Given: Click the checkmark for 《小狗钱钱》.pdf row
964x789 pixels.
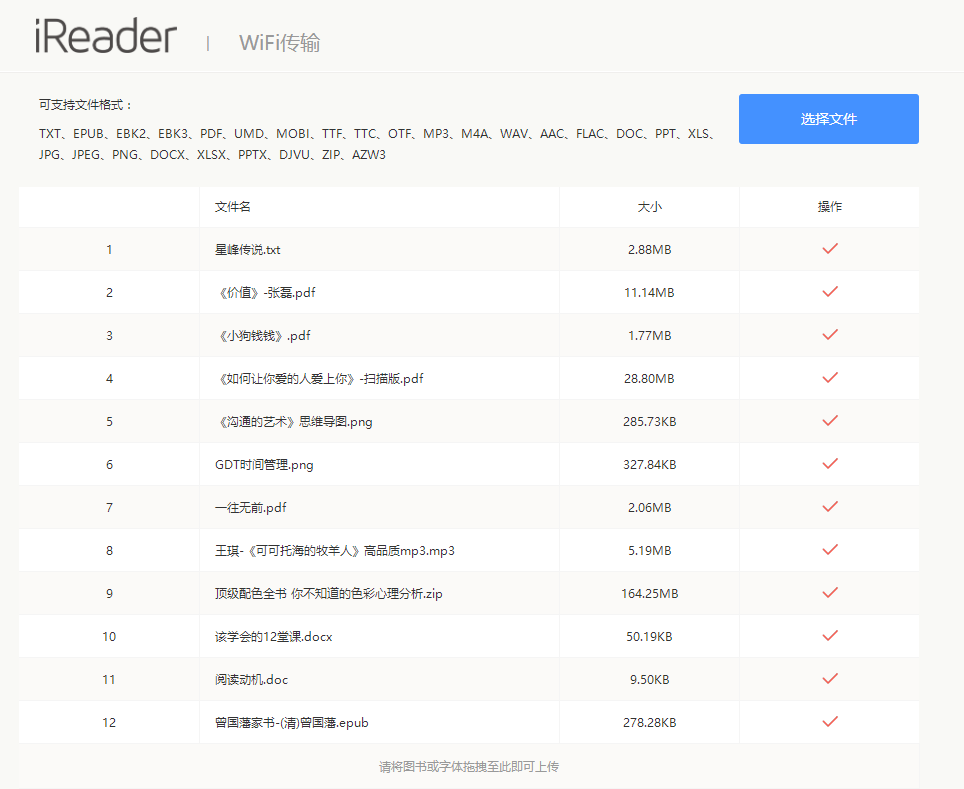Looking at the screenshot, I should (x=830, y=335).
